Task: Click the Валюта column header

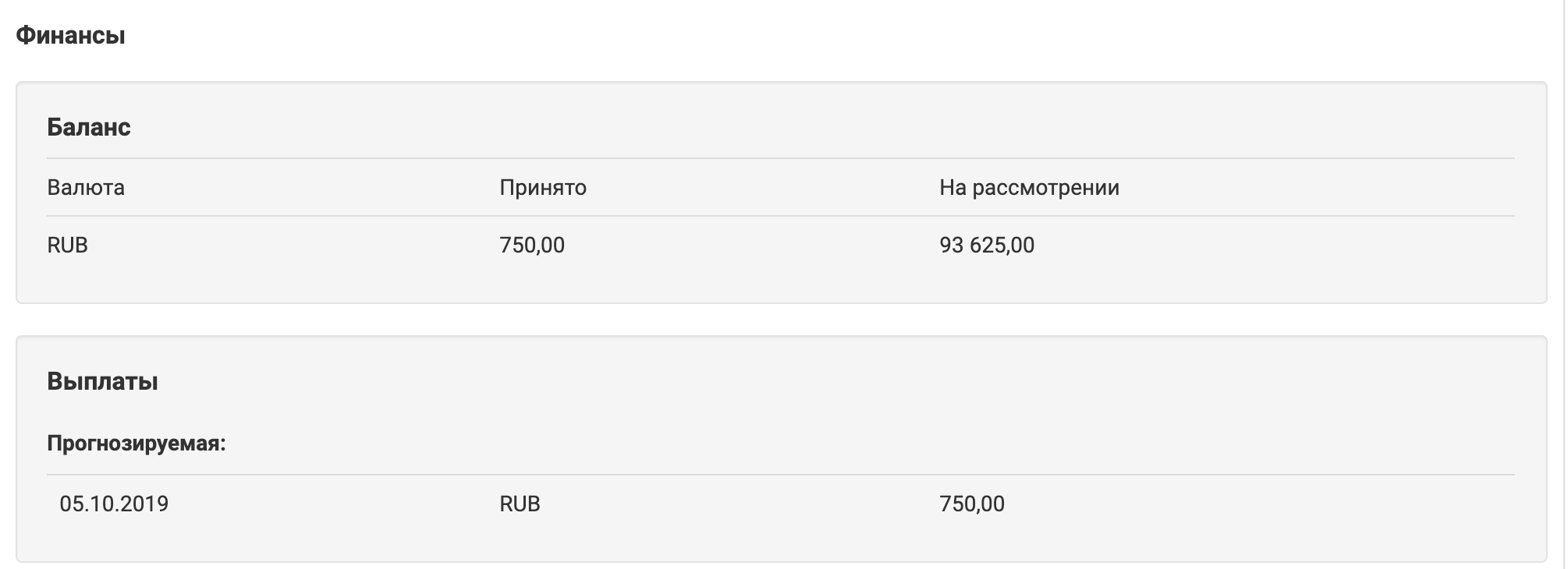Action: pos(86,187)
